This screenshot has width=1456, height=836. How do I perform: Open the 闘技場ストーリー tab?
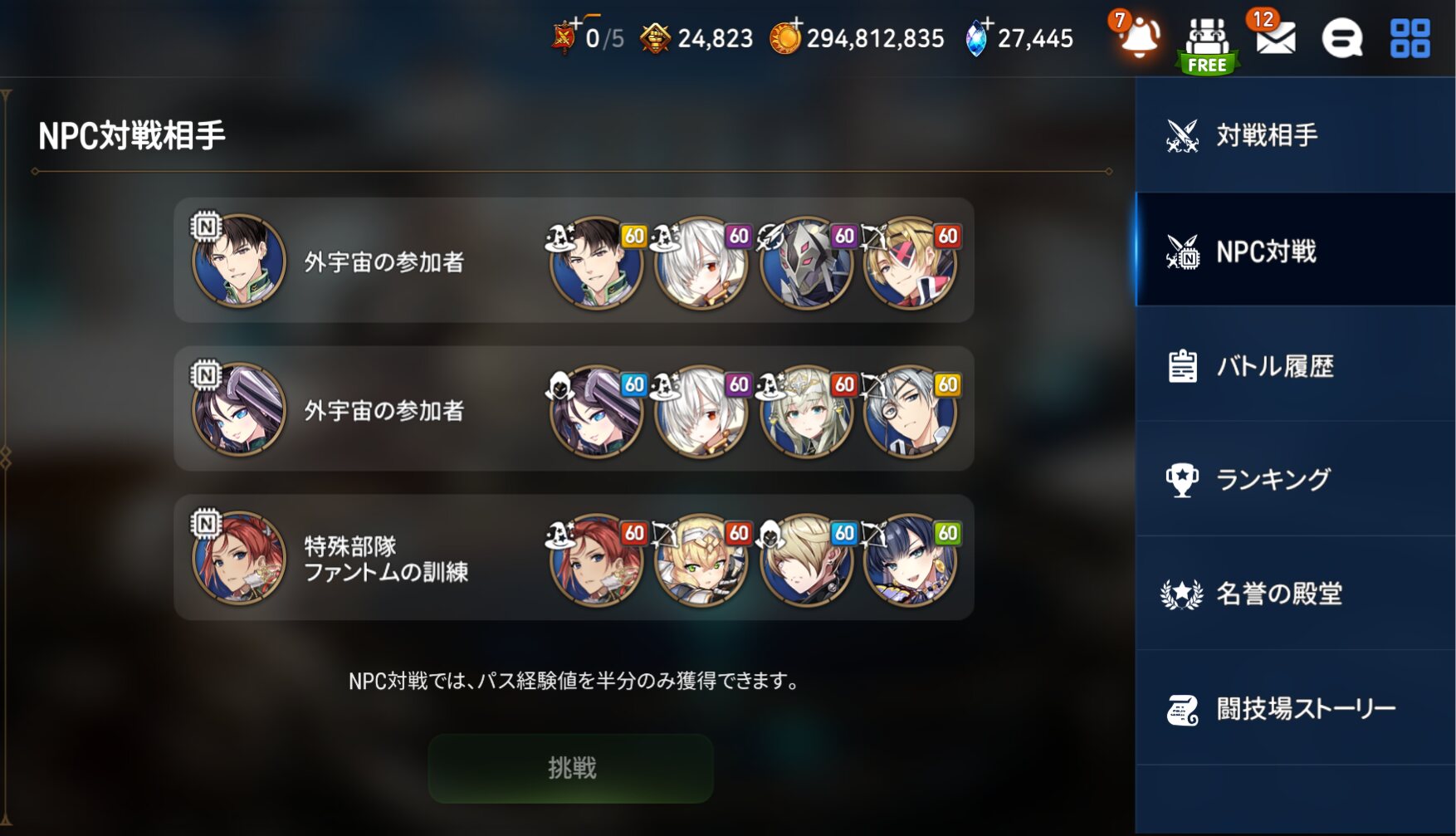point(1295,708)
